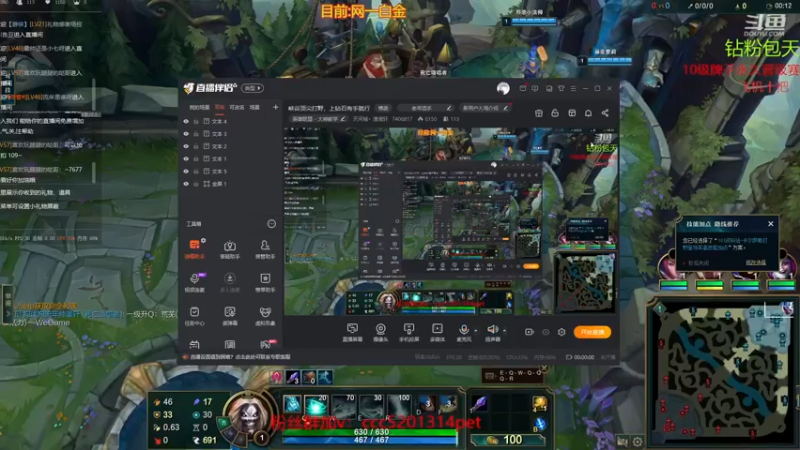Toggle visibility of 文本 1 layer
This screenshot has width=800, height=450.
pyautogui.click(x=186, y=159)
